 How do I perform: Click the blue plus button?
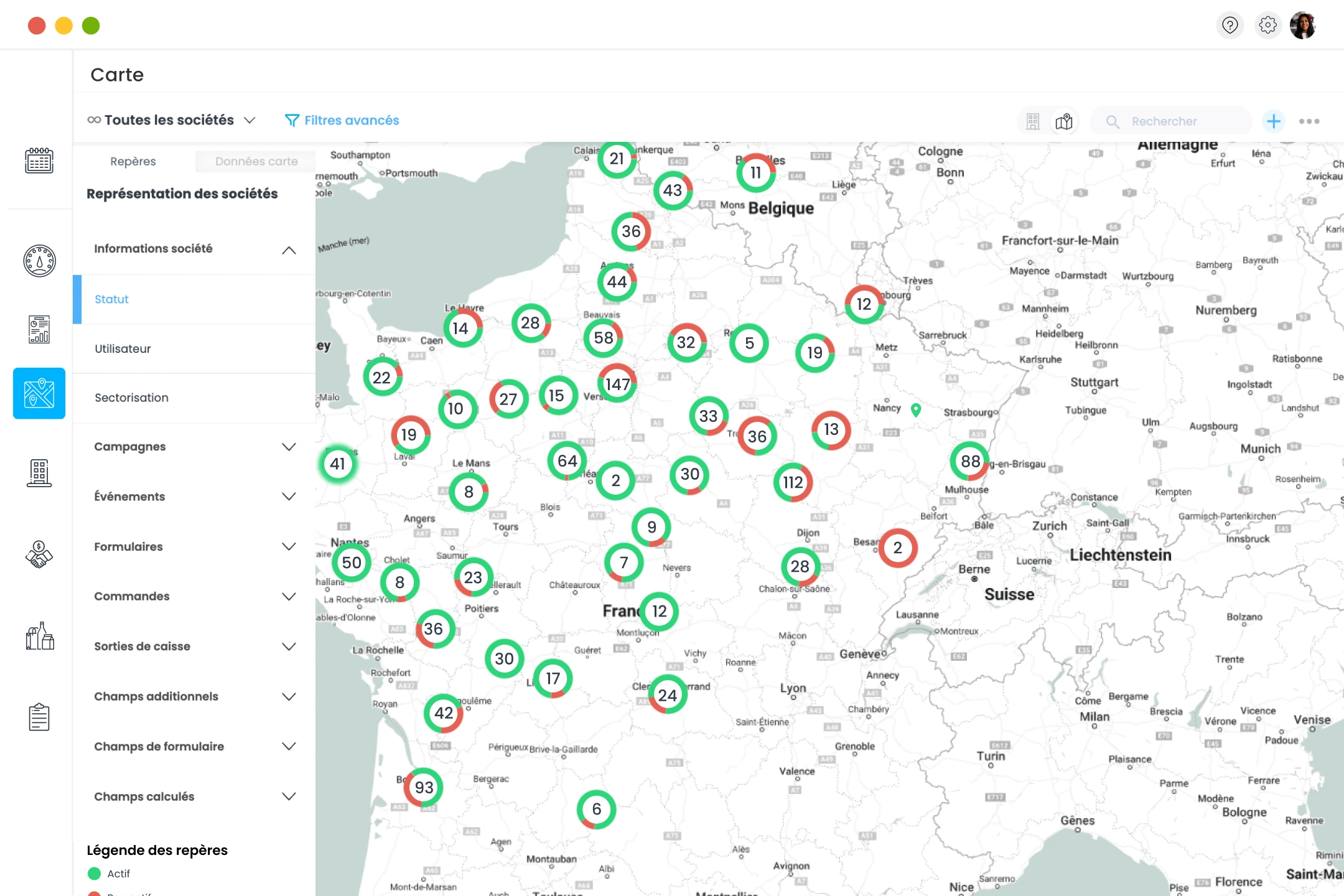(1274, 121)
